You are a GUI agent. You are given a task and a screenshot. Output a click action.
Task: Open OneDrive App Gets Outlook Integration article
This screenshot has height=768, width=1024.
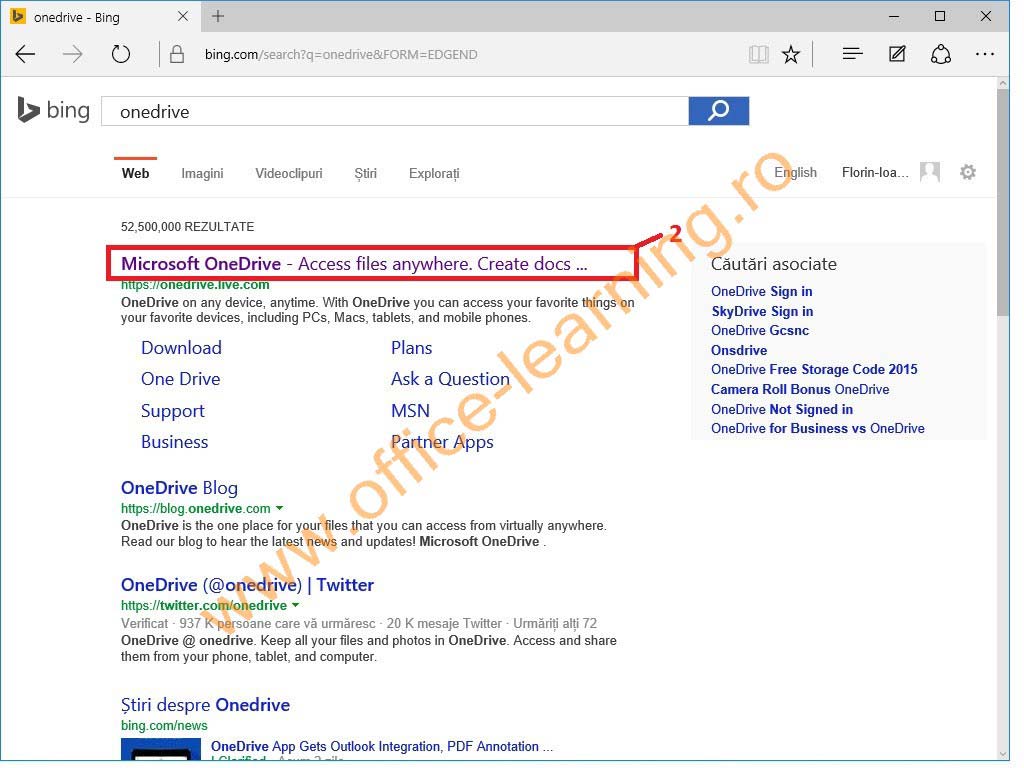382,746
